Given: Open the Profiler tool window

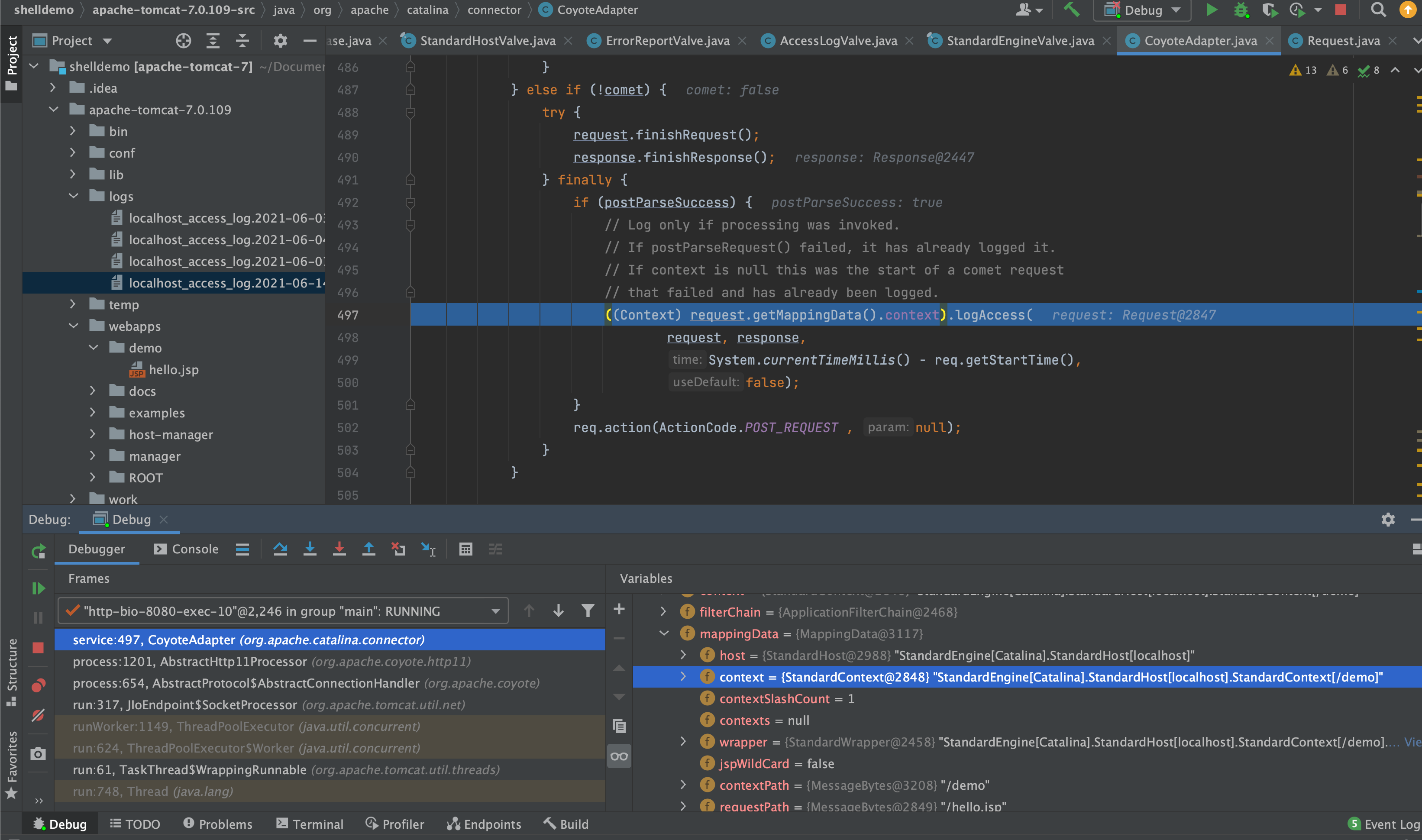Looking at the screenshot, I should [394, 824].
